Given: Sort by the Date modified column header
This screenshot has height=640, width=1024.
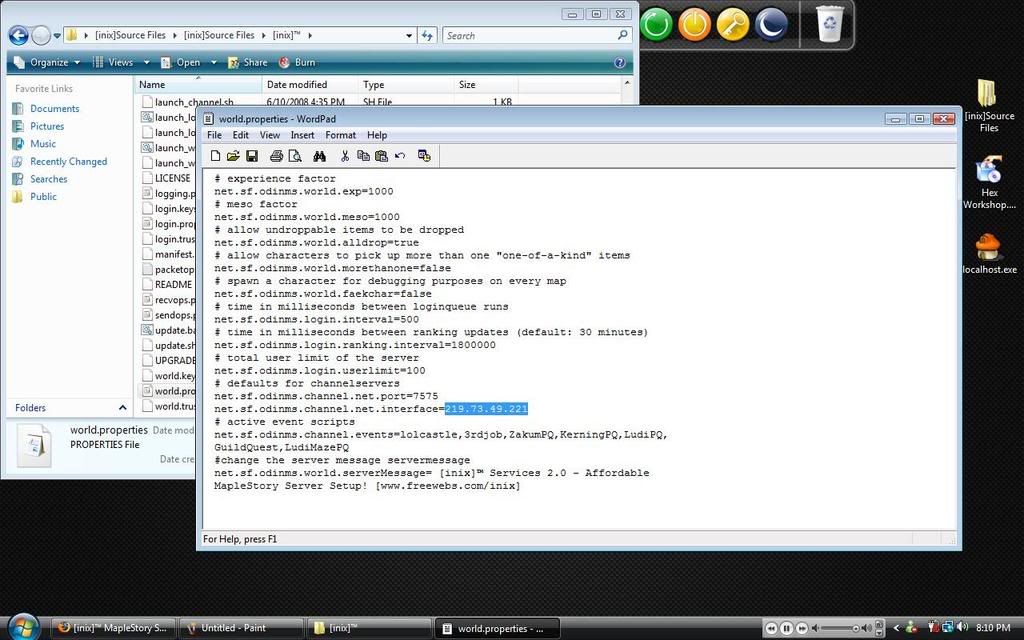Looking at the screenshot, I should (310, 84).
